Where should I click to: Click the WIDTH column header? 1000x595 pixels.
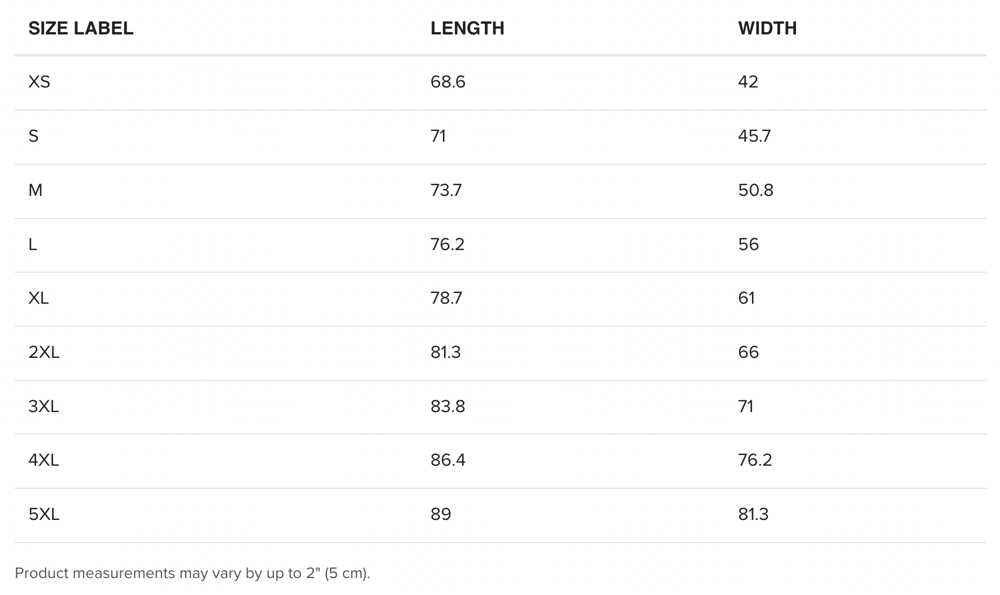(x=767, y=29)
